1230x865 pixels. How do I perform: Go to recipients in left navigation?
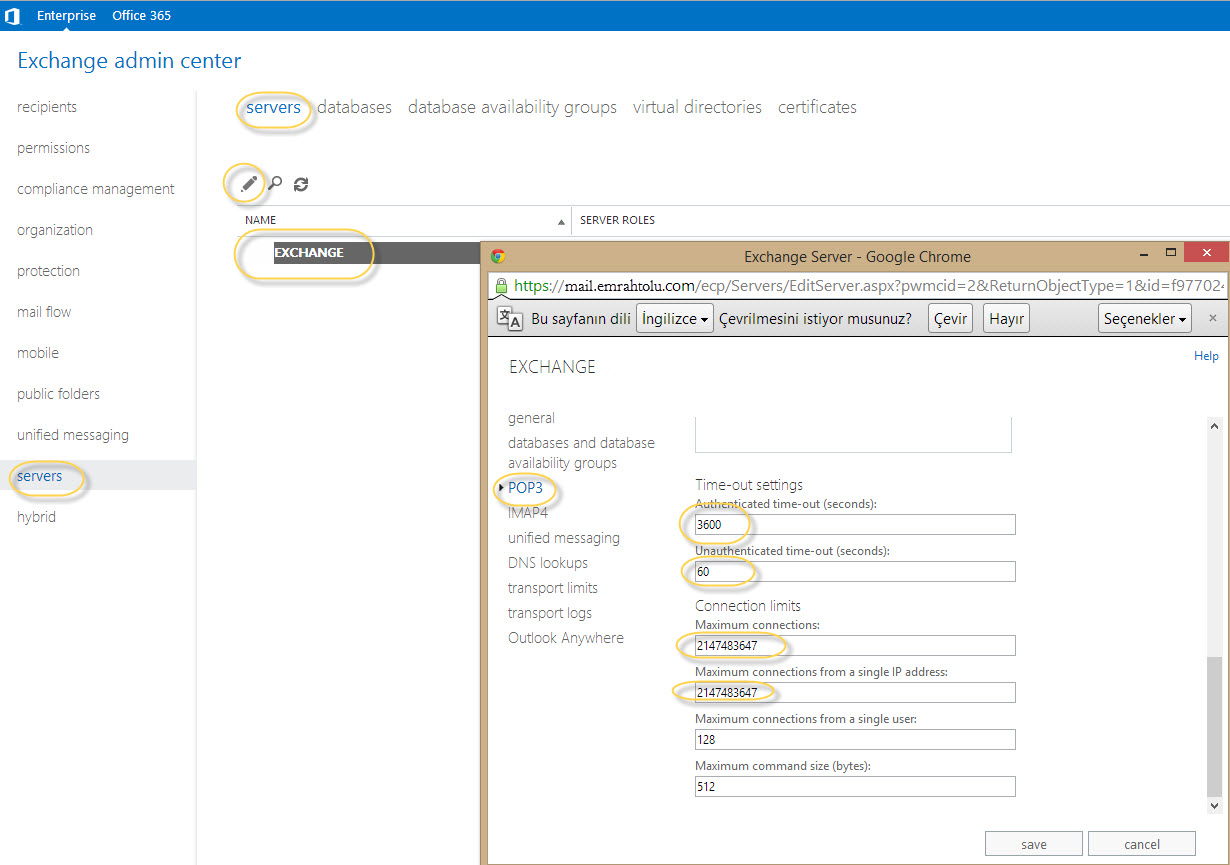coord(47,107)
